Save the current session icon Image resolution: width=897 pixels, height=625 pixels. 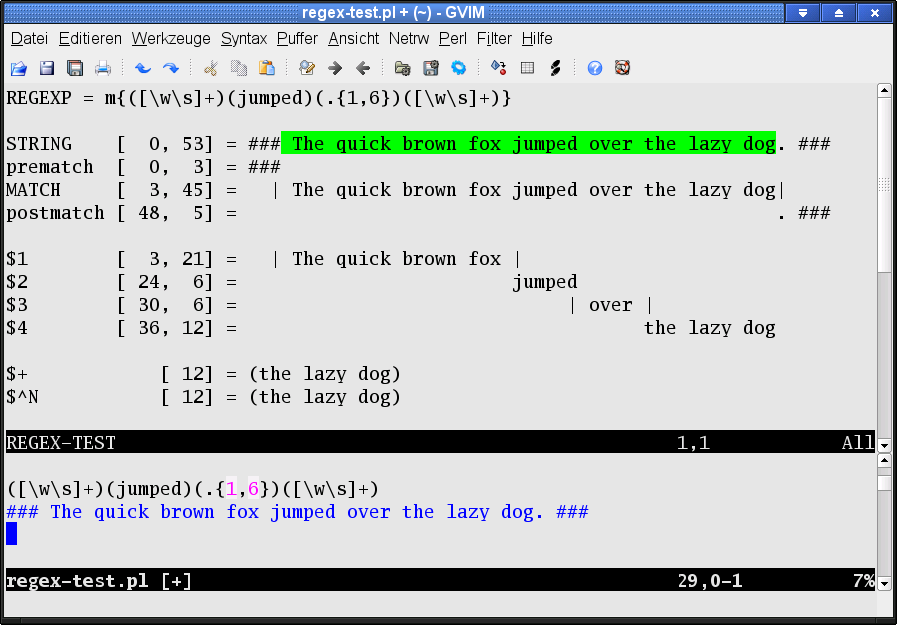[x=430, y=68]
